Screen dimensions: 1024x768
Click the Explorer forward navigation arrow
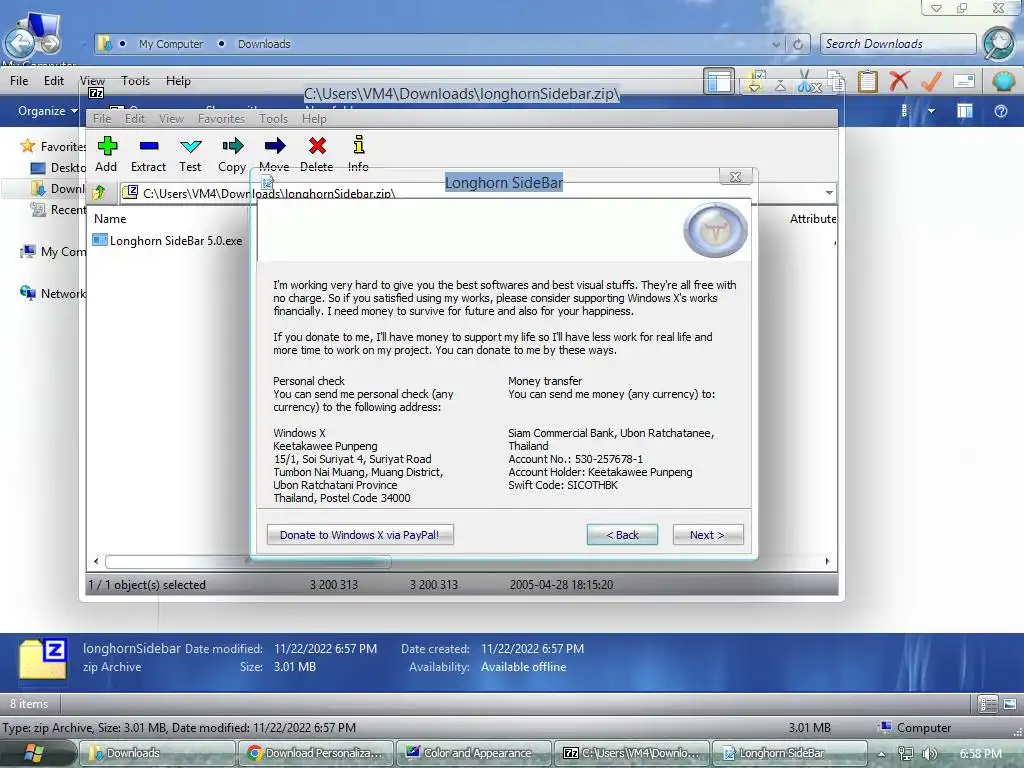click(x=50, y=44)
